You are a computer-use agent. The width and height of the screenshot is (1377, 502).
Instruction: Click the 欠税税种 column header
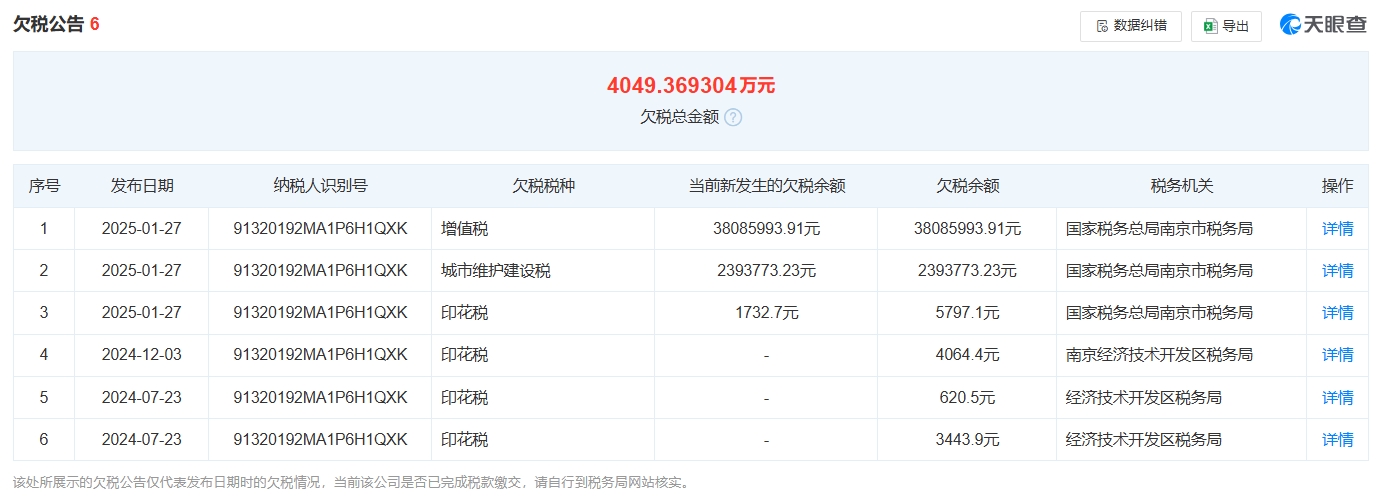click(x=544, y=186)
